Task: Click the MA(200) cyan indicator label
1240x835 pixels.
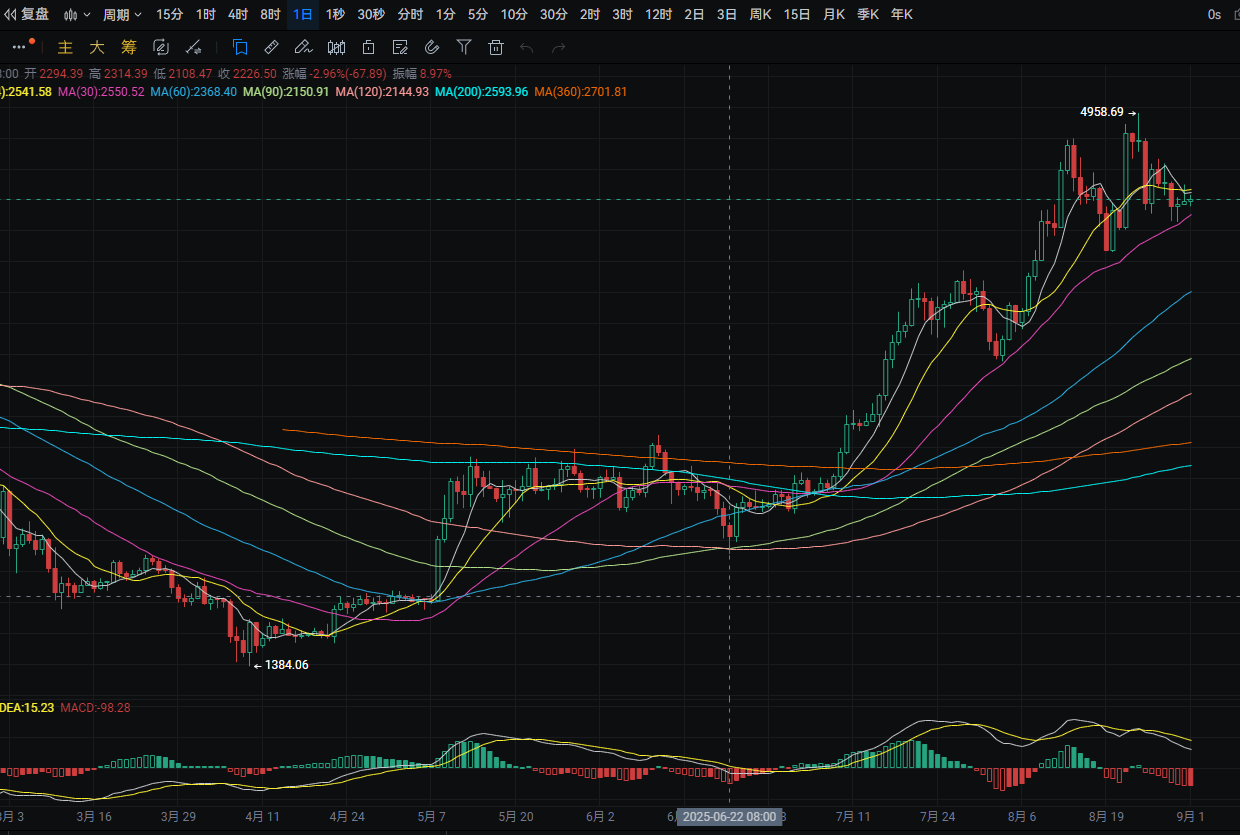Action: point(482,91)
